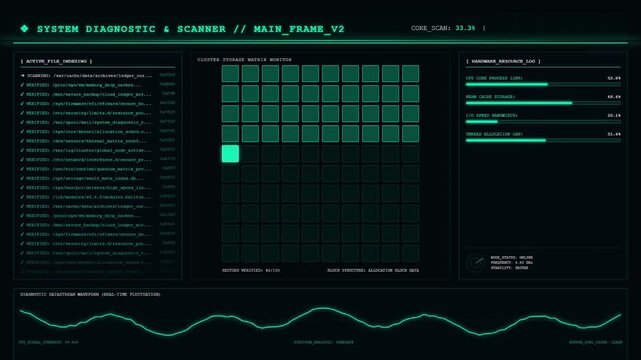Image resolution: width=641 pixels, height=360 pixels.
Task: Click the VRAM cache storage percentage value
Action: tap(614, 97)
